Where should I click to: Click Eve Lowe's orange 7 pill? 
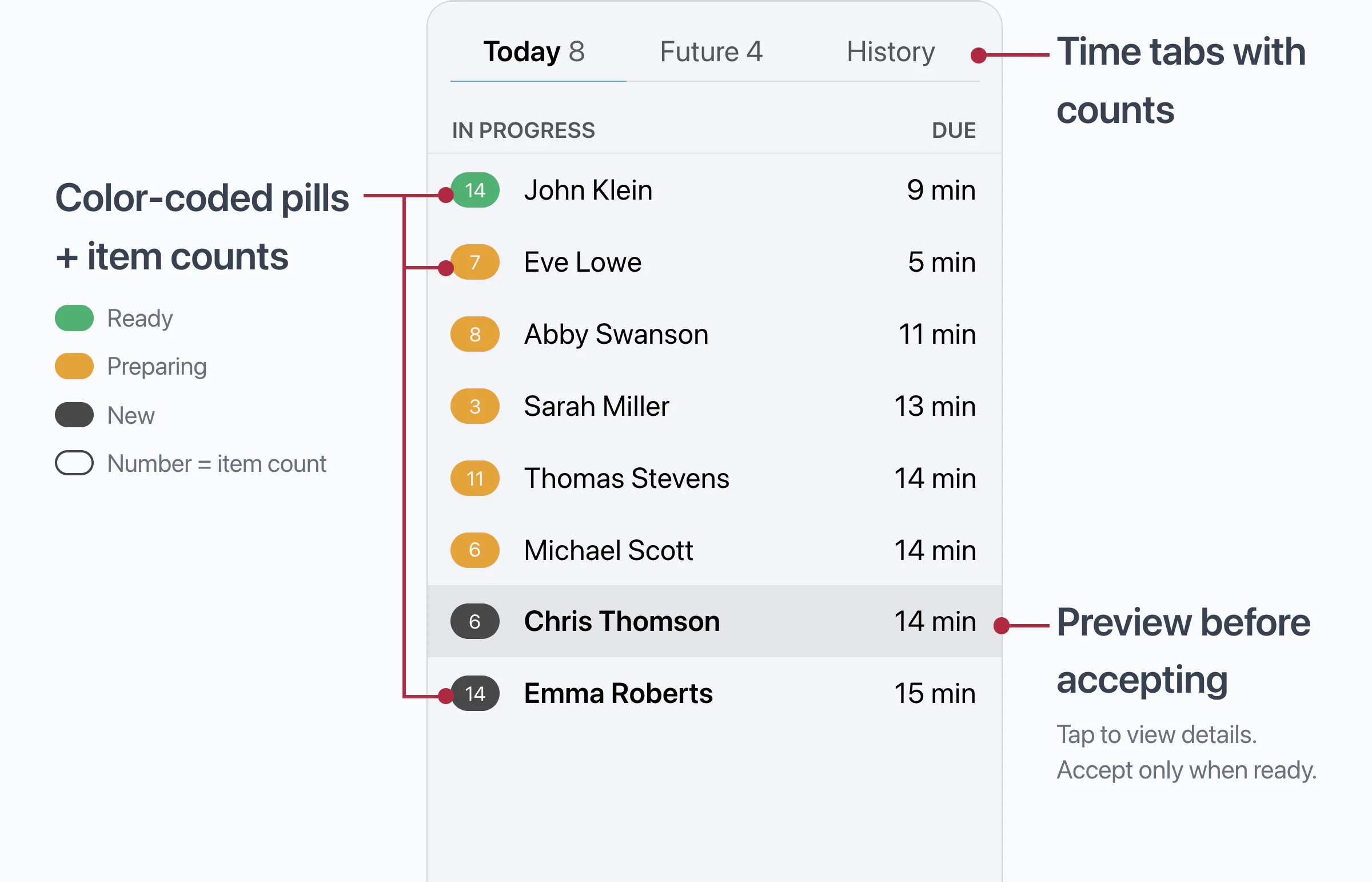coord(474,263)
